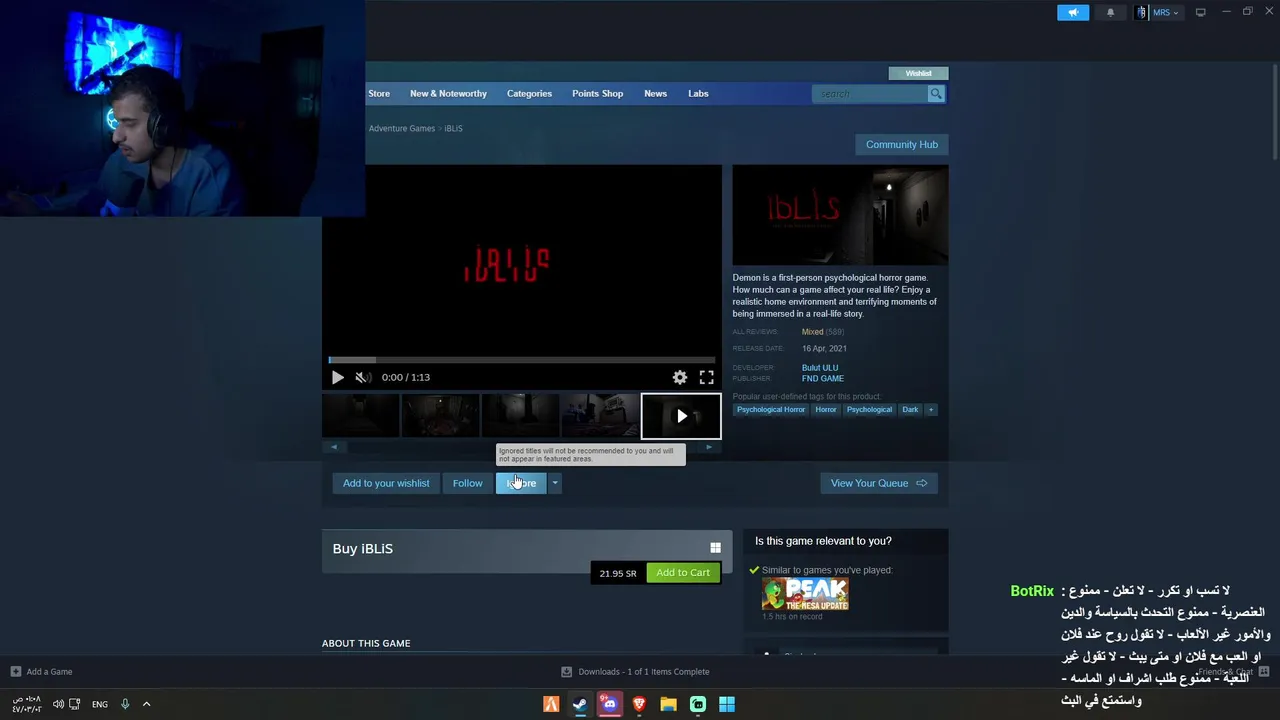Click the video progress bar

pos(522,360)
